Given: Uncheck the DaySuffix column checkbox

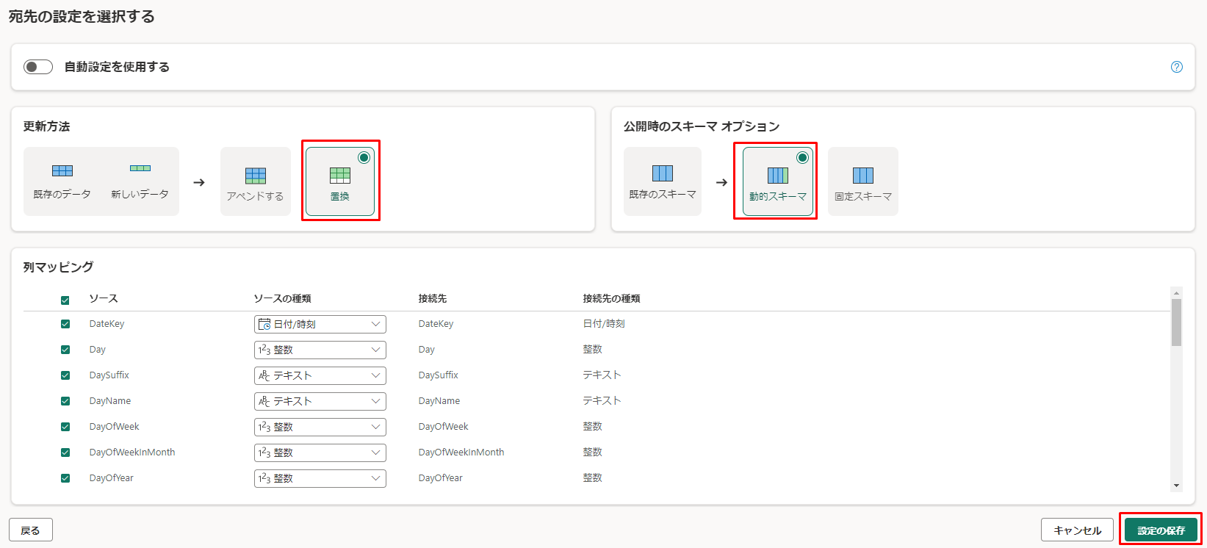Looking at the screenshot, I should [x=66, y=375].
